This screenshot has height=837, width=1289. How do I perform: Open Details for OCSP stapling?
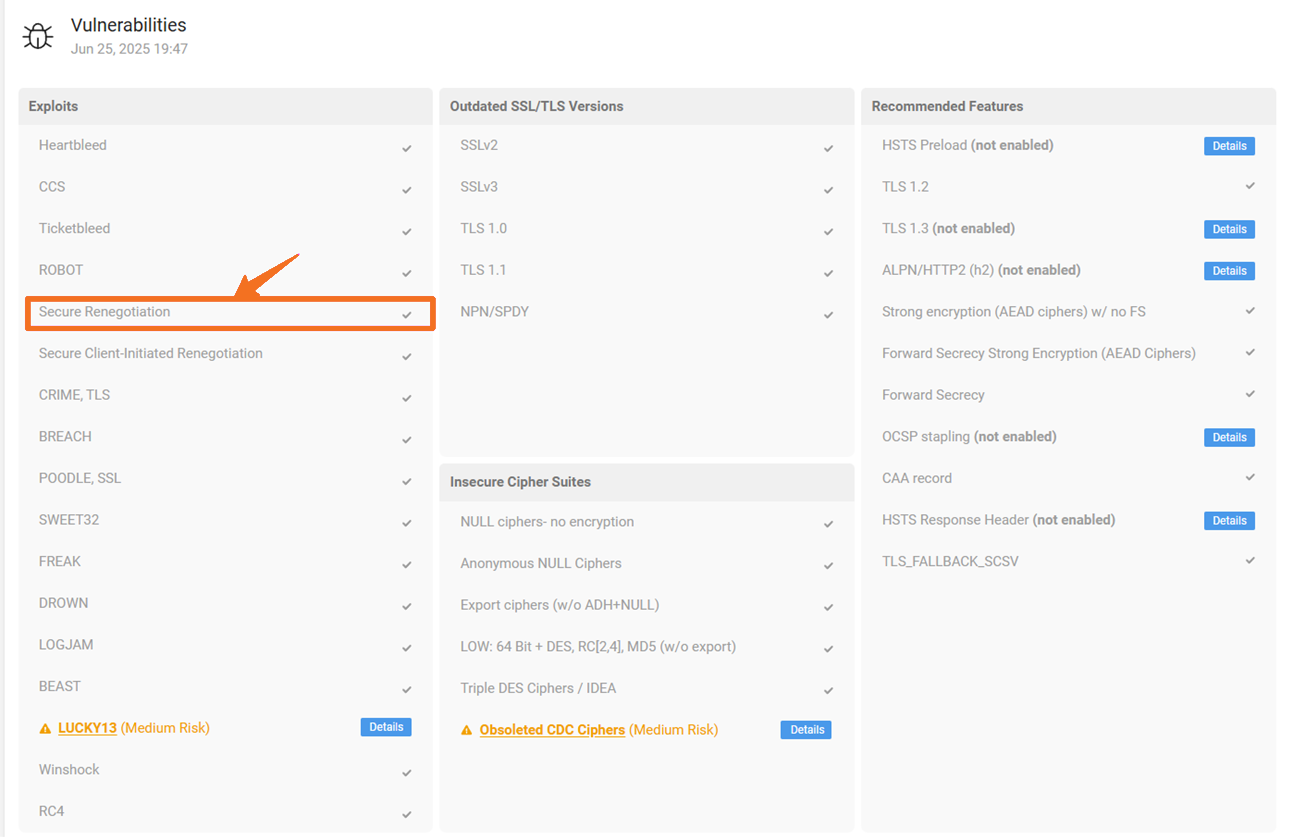pyautogui.click(x=1229, y=437)
